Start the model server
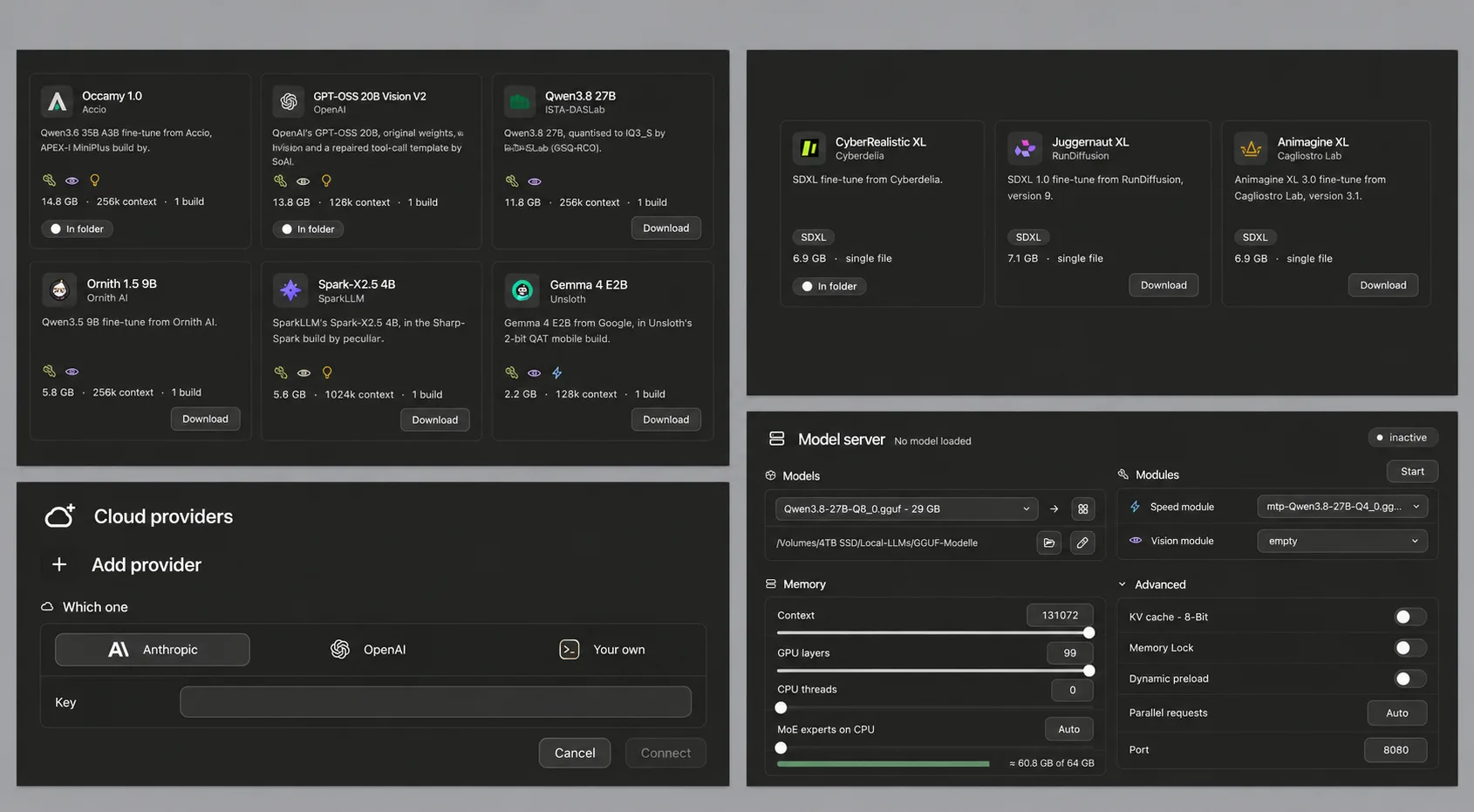Viewport: 1474px width, 812px height. 1412,471
